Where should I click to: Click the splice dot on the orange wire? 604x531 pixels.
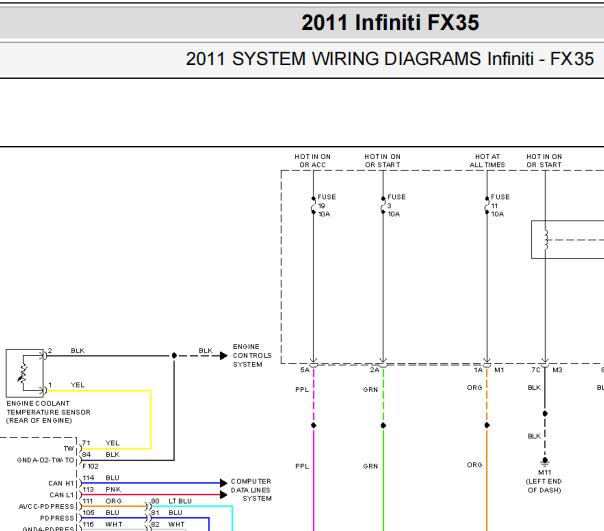click(x=487, y=425)
